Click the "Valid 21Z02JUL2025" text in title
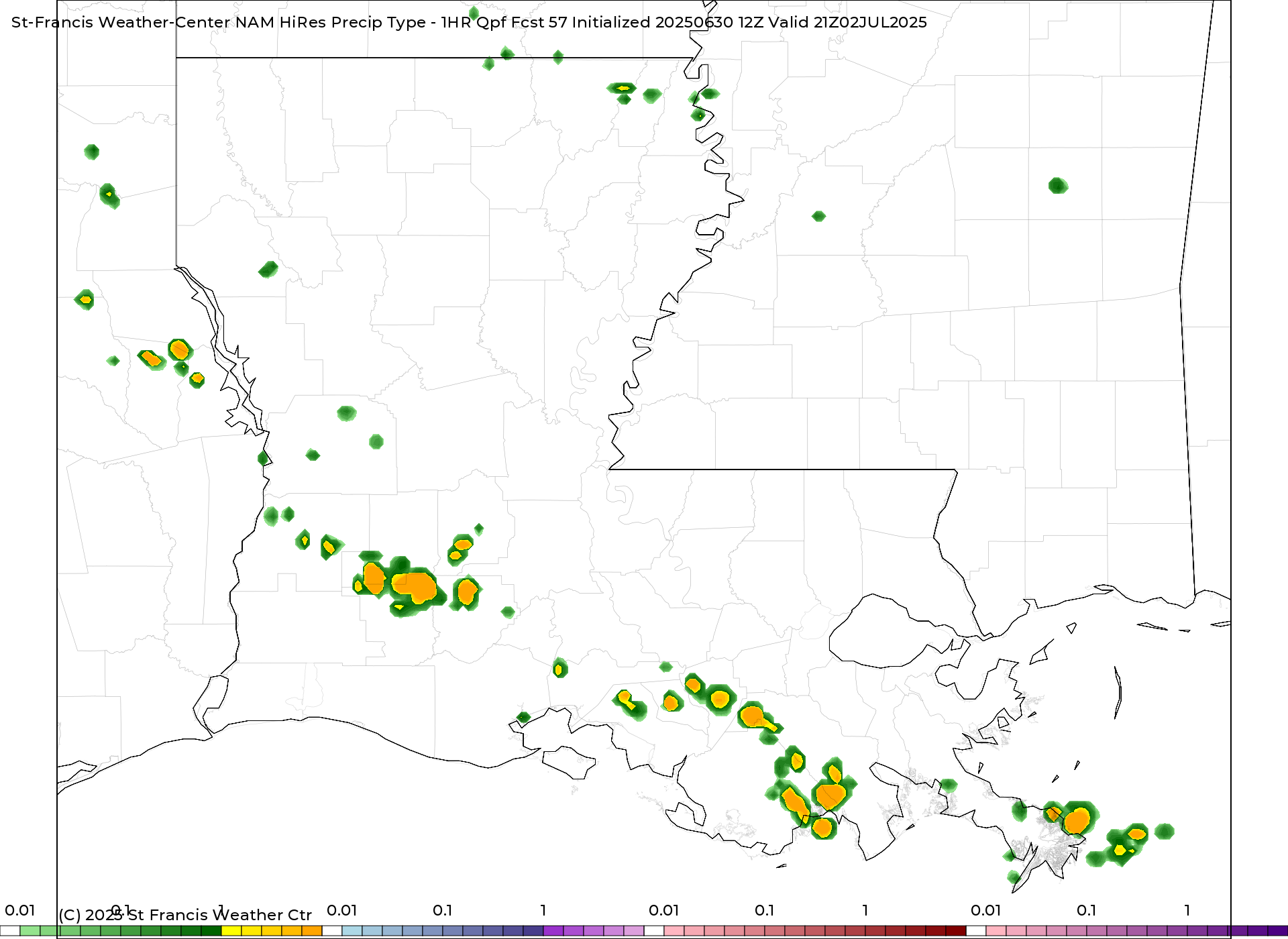This screenshot has width=1288, height=939. point(848,22)
